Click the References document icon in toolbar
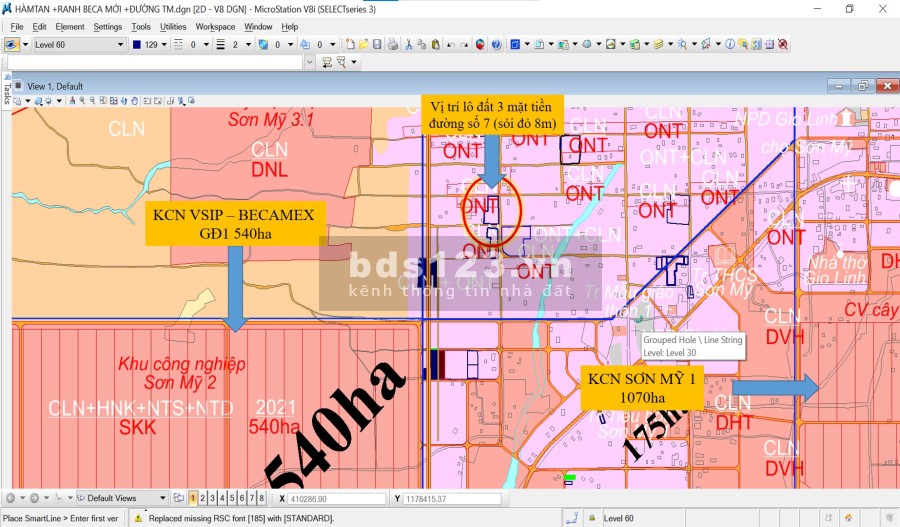 pos(539,44)
